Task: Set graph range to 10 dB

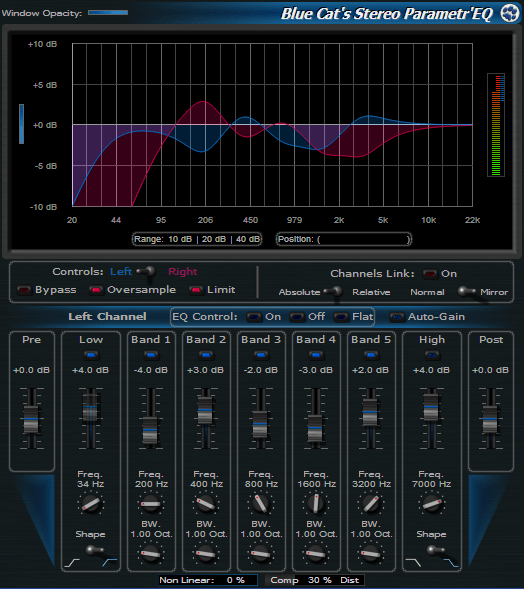Action: point(180,239)
